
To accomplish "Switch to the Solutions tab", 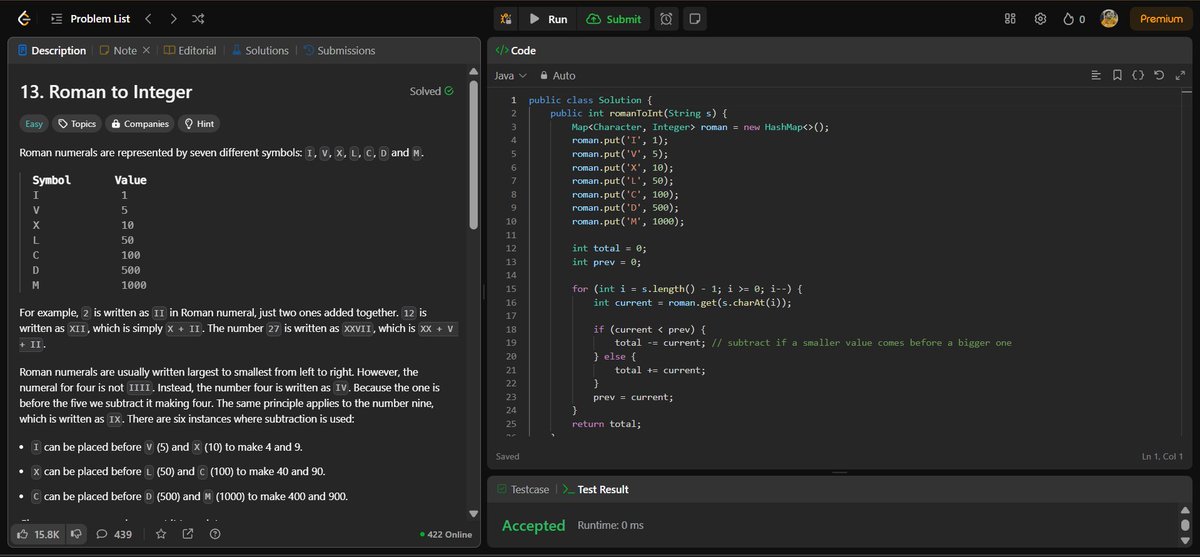I will [260, 50].
